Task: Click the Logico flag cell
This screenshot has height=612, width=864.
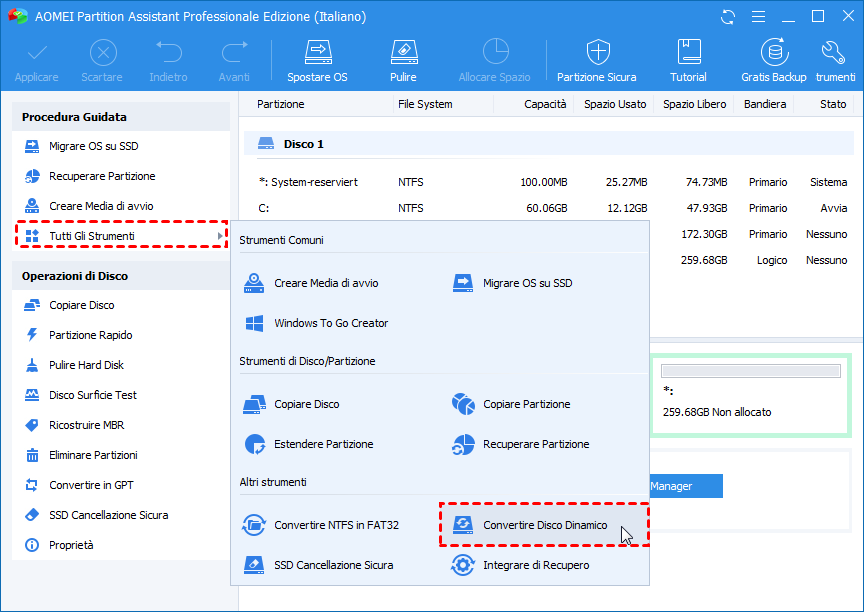Action: coord(771,260)
